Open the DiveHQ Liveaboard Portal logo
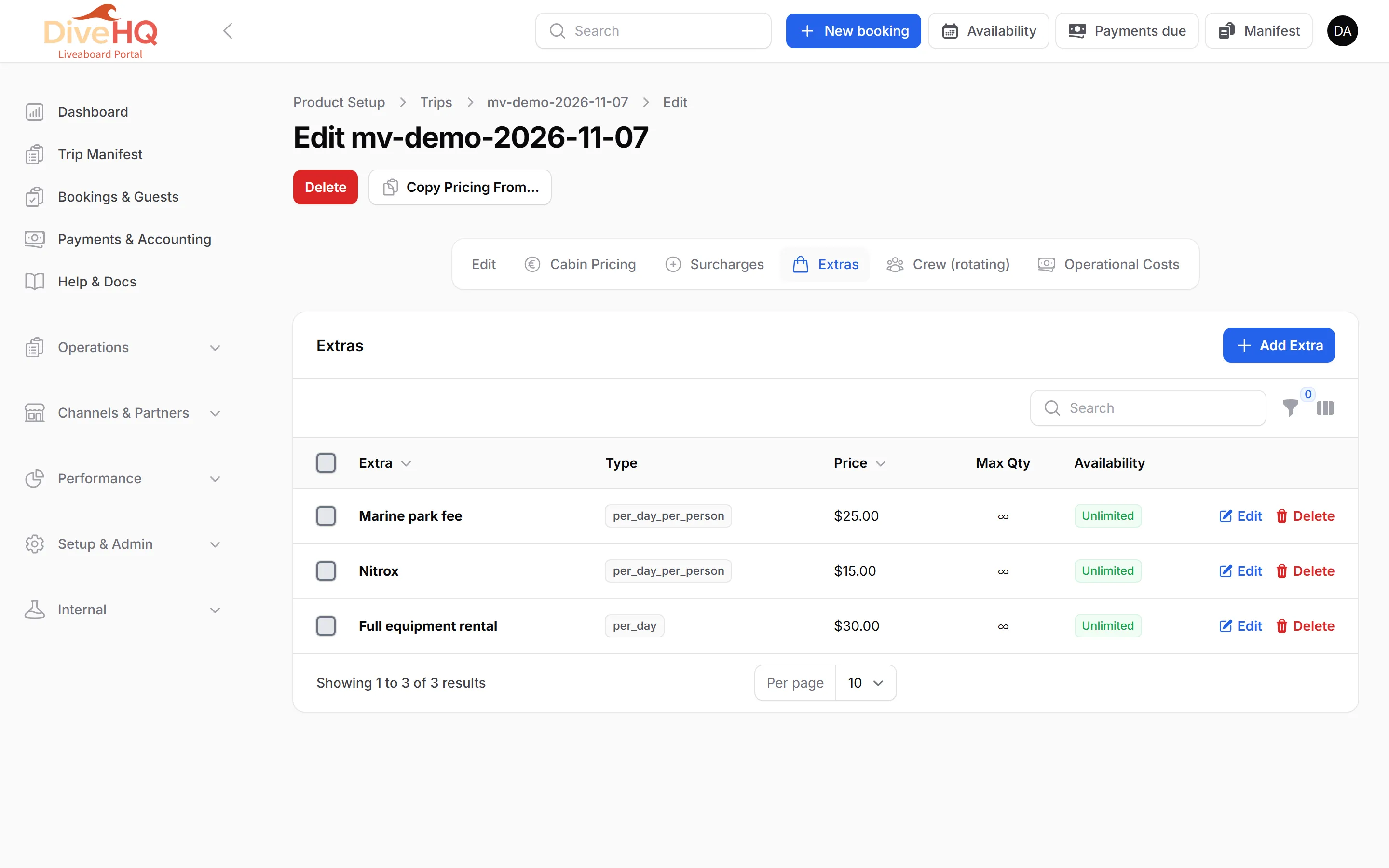 (100, 31)
